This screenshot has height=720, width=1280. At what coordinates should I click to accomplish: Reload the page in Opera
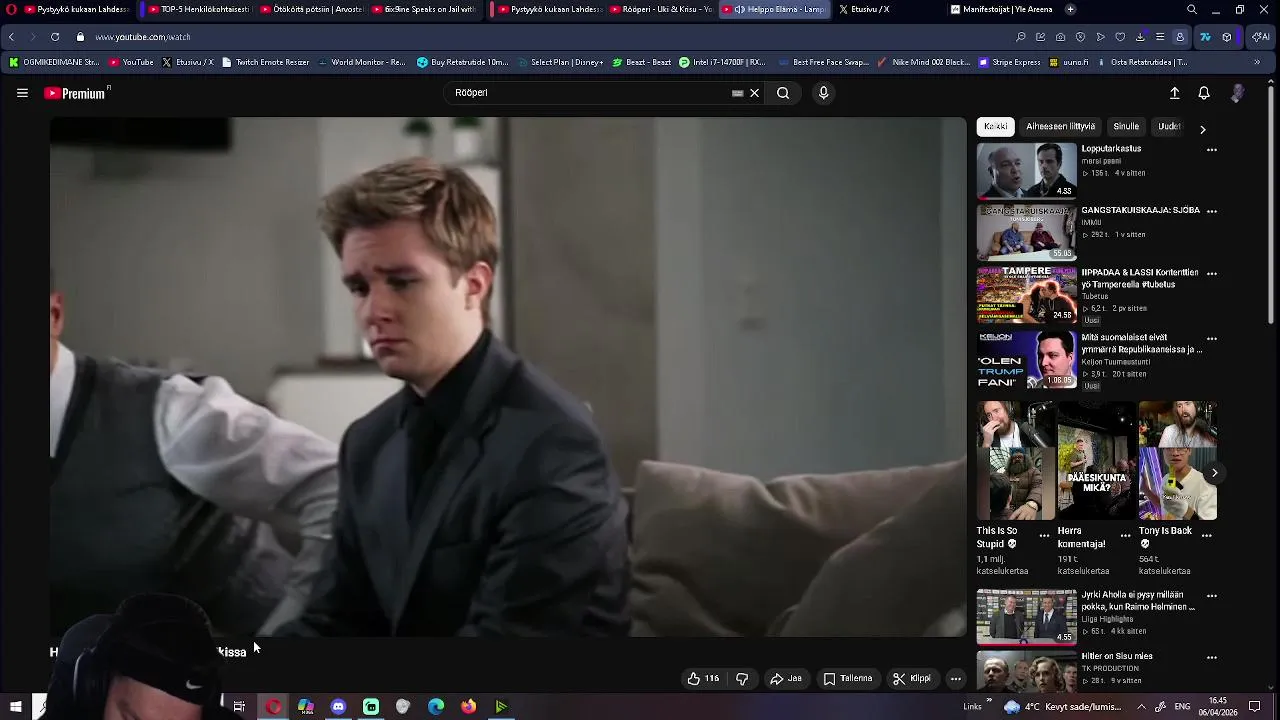tap(55, 37)
